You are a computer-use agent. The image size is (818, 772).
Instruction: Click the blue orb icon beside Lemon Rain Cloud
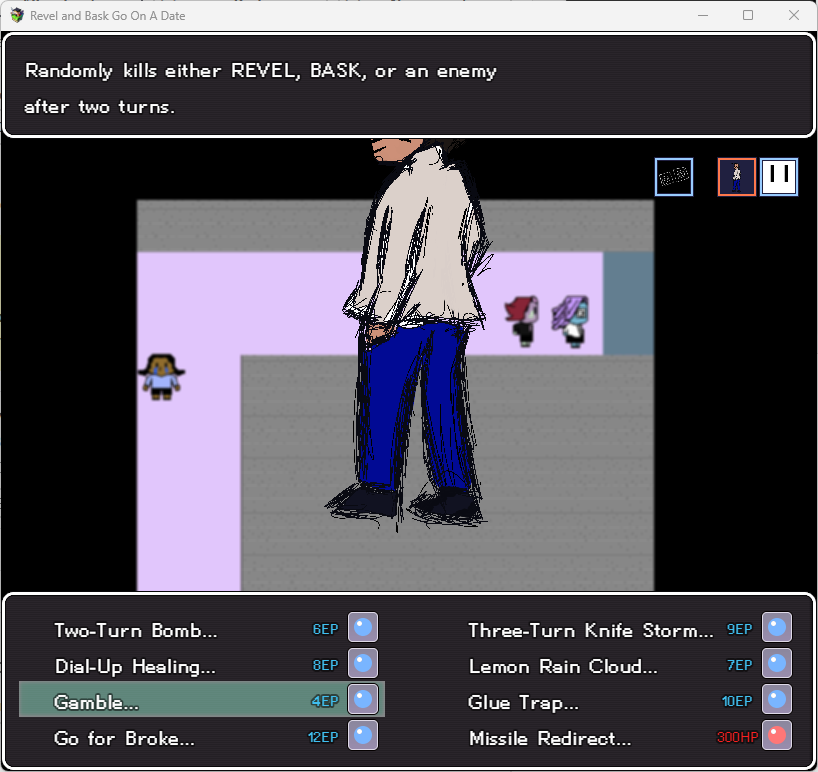777,664
